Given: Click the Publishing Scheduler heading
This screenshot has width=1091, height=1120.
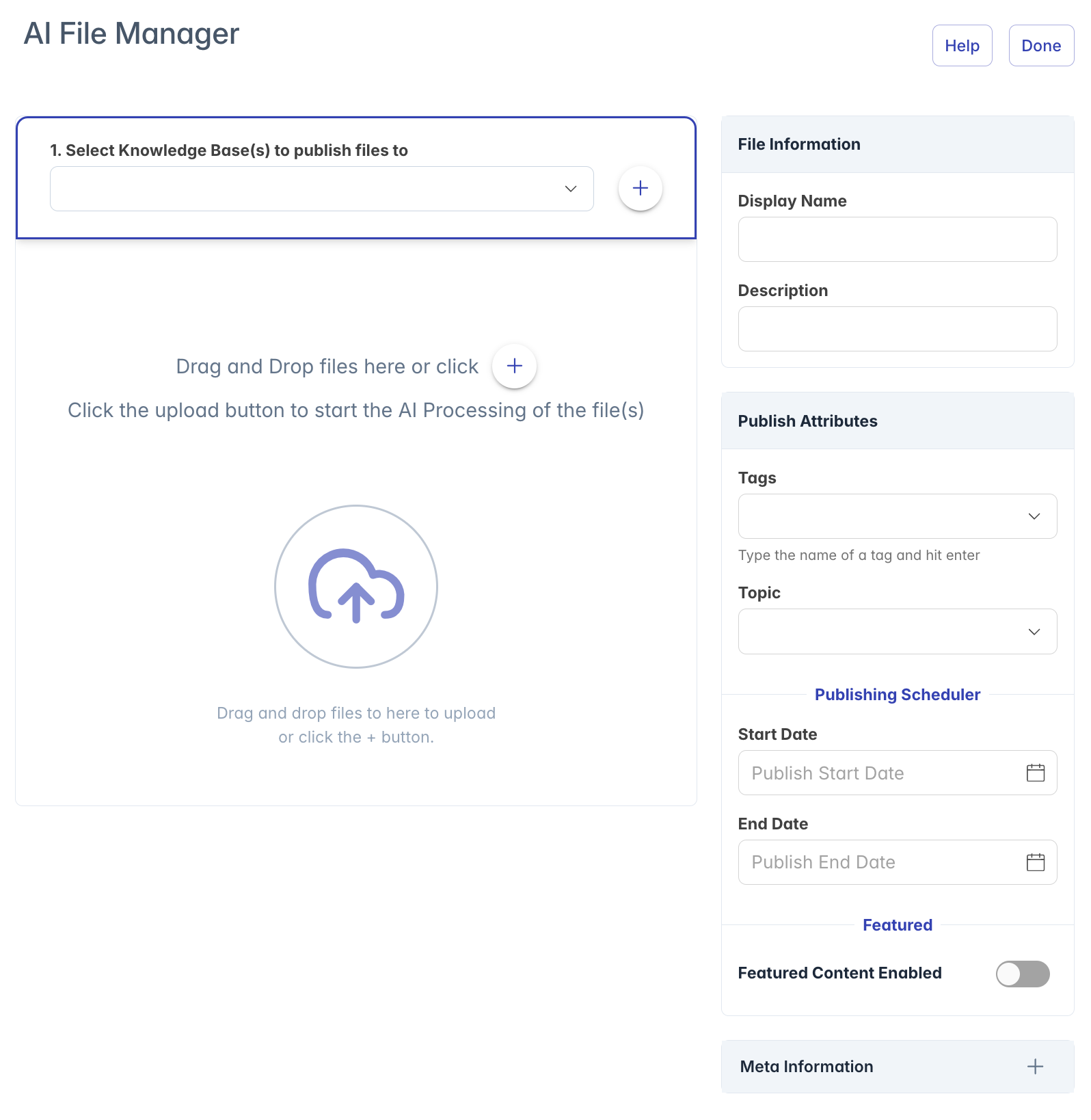Looking at the screenshot, I should click(897, 695).
